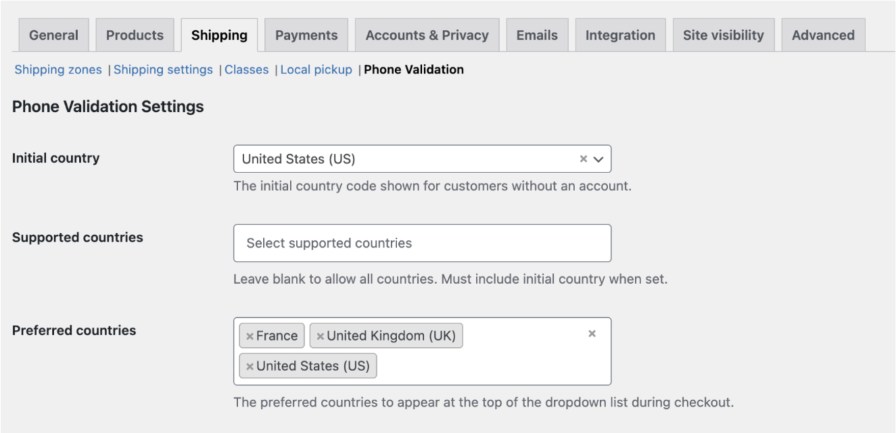Clear the Initial country selection
Viewport: 896px width, 433px height.
tap(583, 159)
